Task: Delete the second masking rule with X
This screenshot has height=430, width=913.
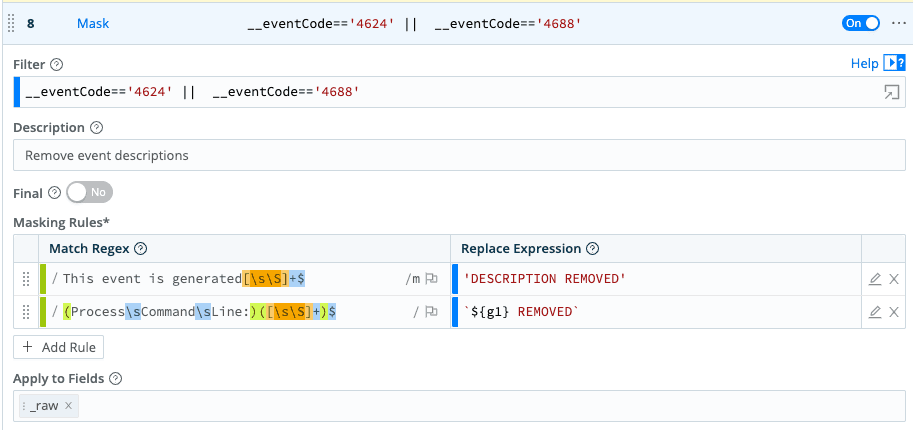Action: [894, 312]
